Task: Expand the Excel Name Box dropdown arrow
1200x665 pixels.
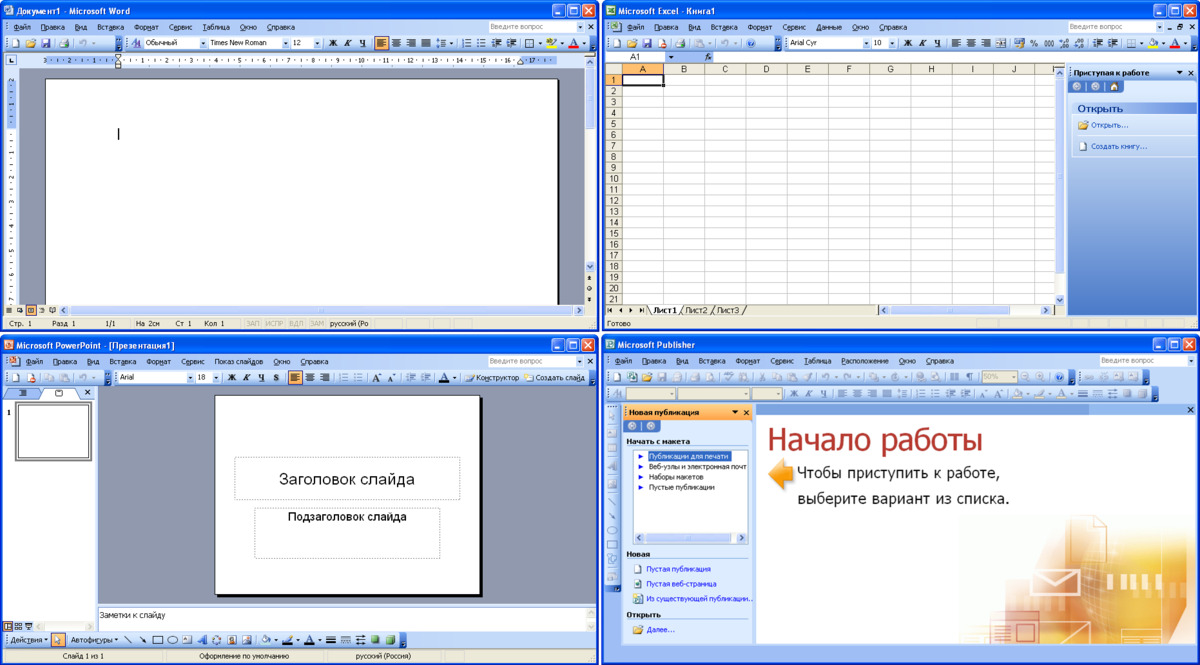Action: [x=671, y=57]
